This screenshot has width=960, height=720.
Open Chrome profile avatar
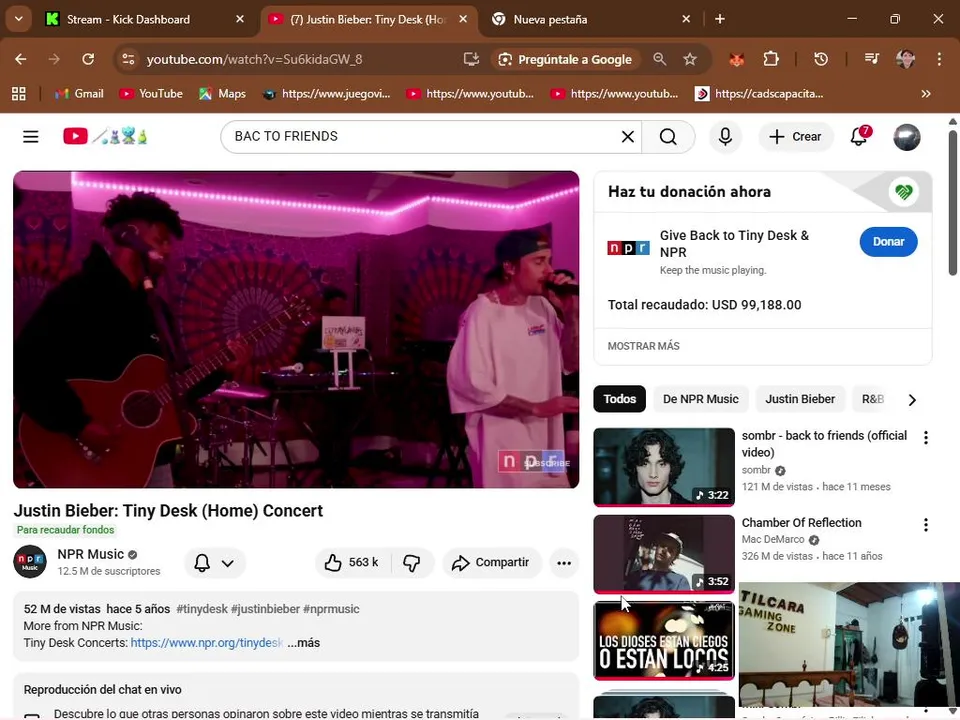[905, 59]
